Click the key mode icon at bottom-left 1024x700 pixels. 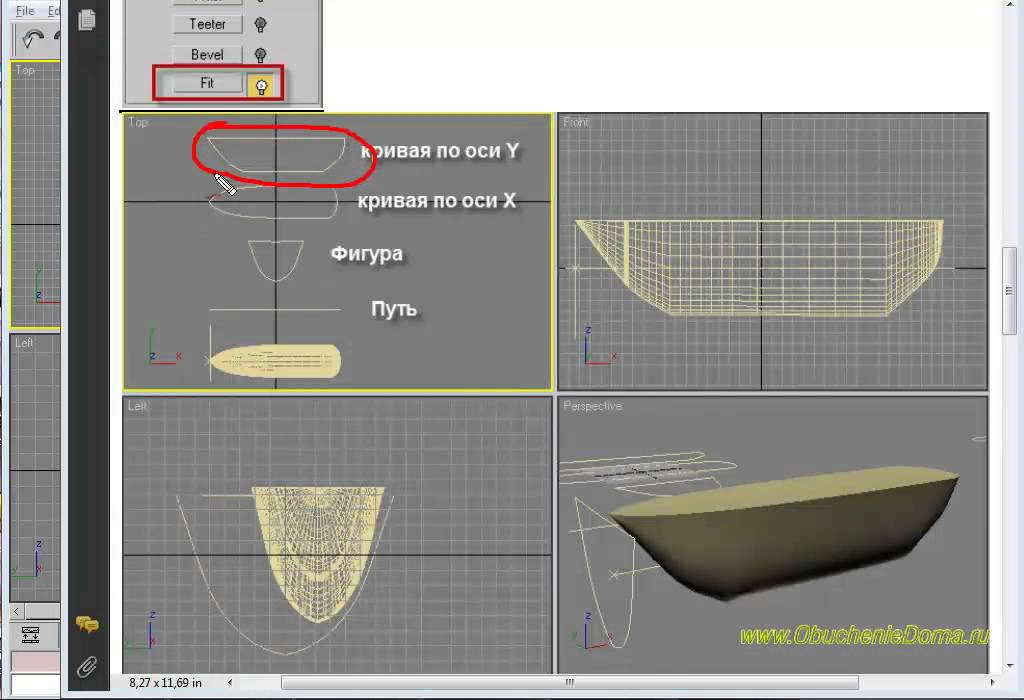[31, 635]
